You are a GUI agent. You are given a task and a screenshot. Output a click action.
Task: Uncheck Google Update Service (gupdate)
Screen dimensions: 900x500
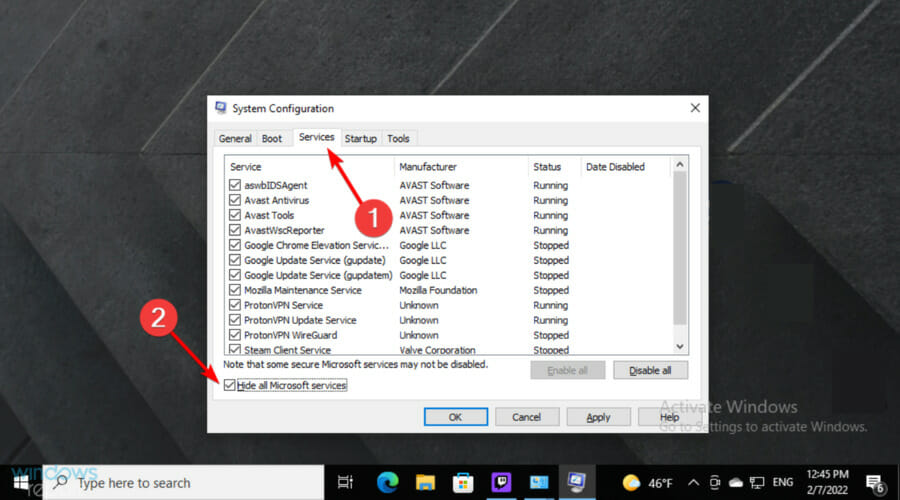[x=234, y=259]
